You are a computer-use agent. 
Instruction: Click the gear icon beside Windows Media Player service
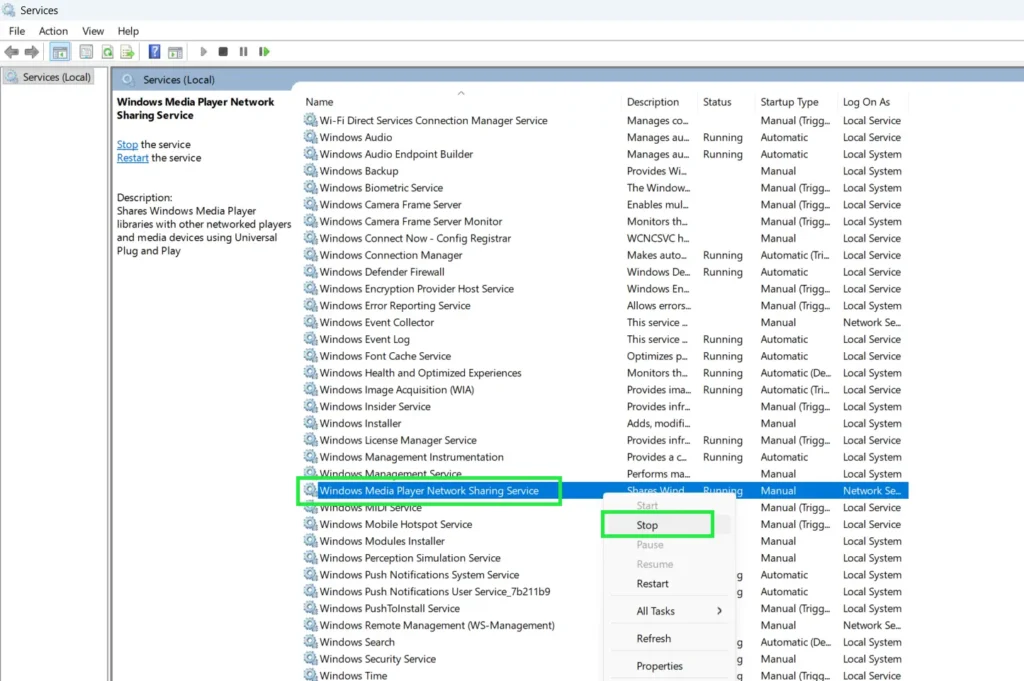[x=312, y=490]
